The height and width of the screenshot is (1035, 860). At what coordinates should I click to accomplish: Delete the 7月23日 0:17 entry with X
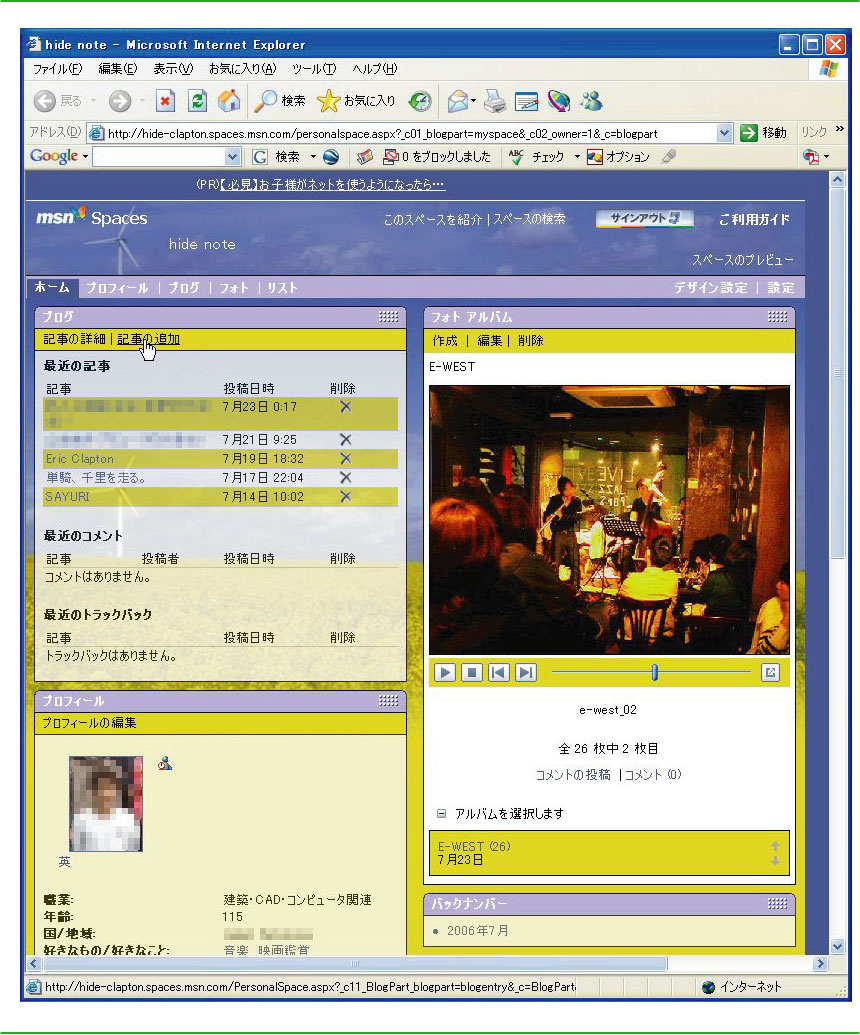(x=345, y=407)
